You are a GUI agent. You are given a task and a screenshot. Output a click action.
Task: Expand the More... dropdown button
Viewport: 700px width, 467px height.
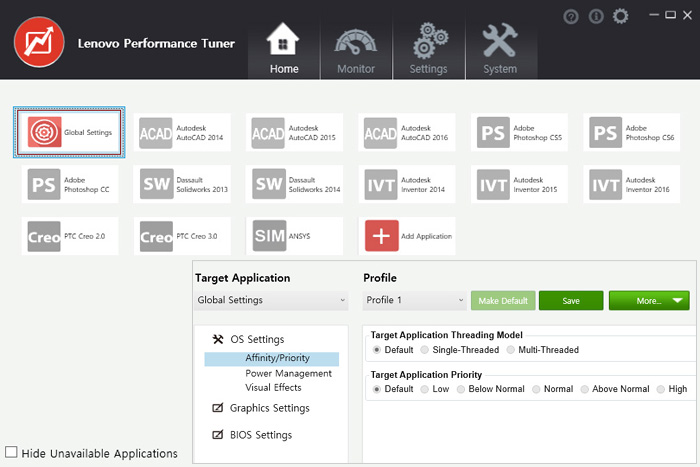pyautogui.click(x=649, y=300)
